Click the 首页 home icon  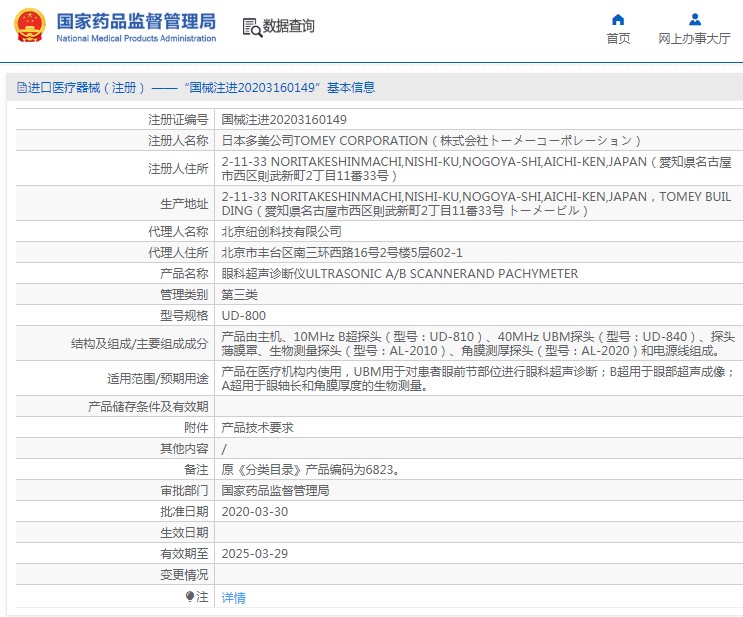618,19
